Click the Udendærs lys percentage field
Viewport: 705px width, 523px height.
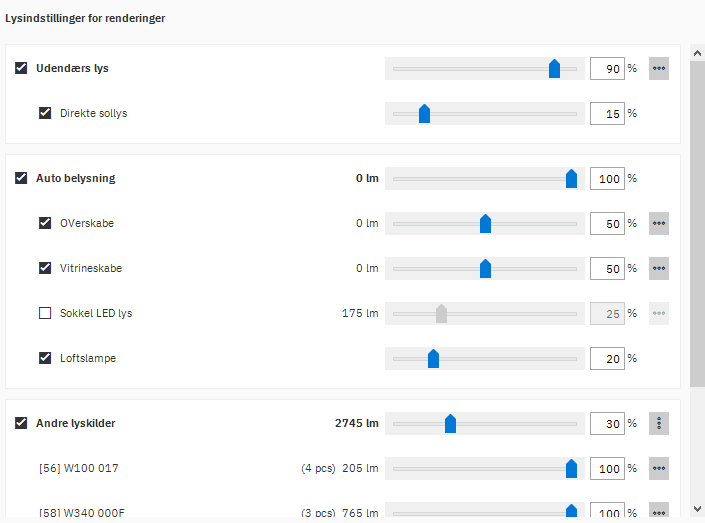607,69
